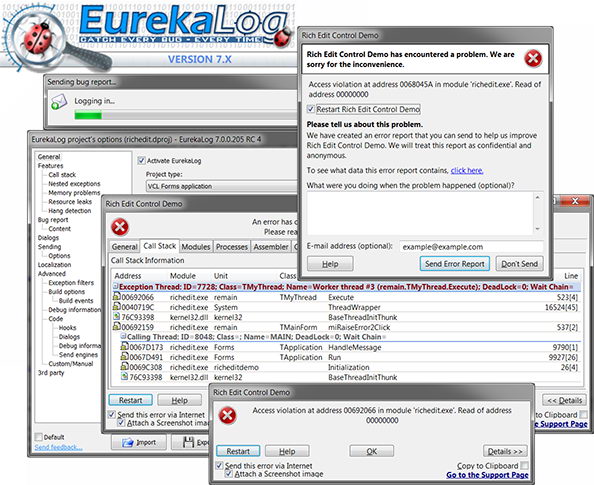The height and width of the screenshot is (485, 594).
Task: Click OK in the bottom error dialog
Action: click(x=372, y=451)
